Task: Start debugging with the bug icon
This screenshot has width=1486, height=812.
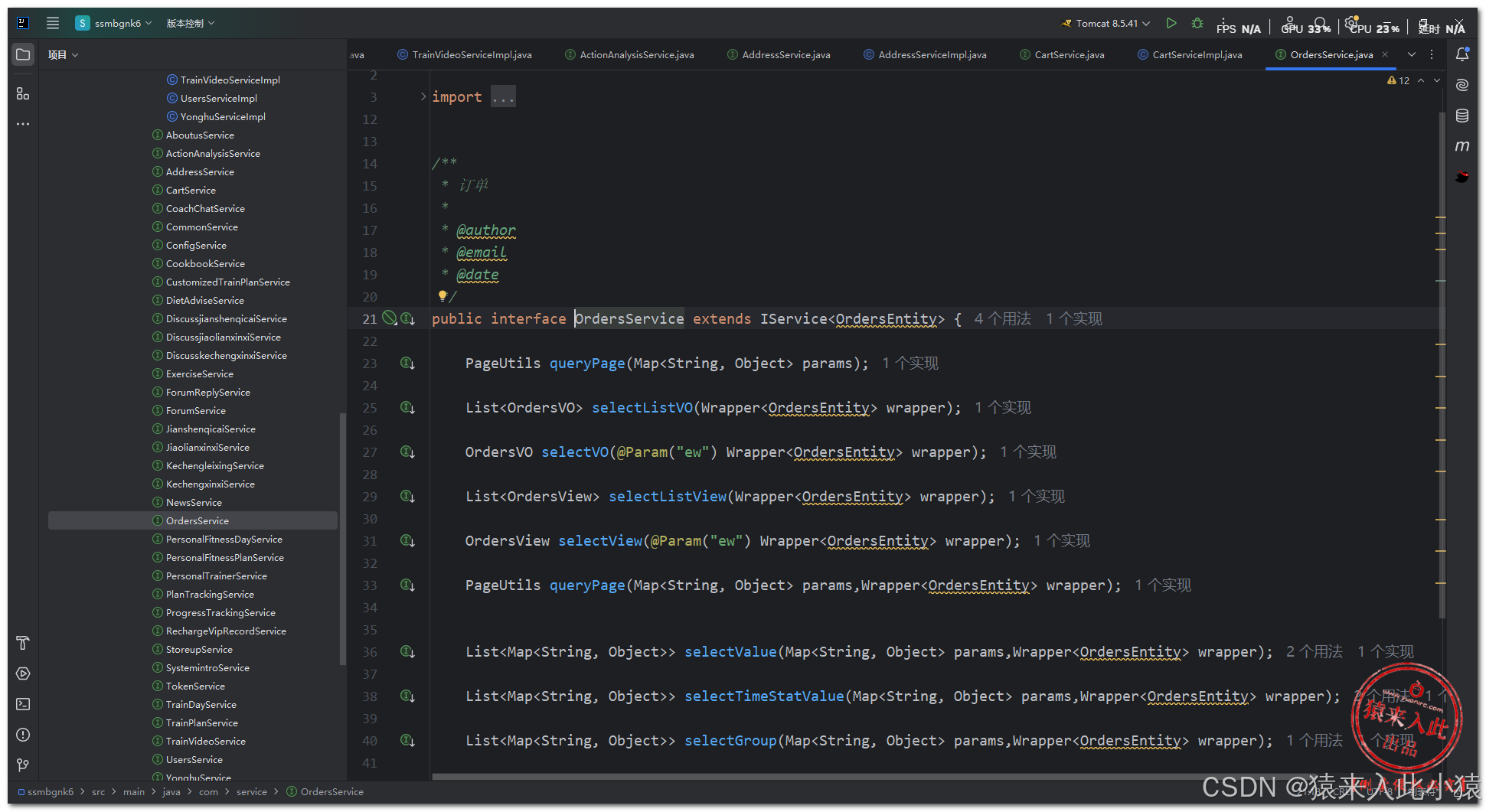Action: coord(1197,23)
